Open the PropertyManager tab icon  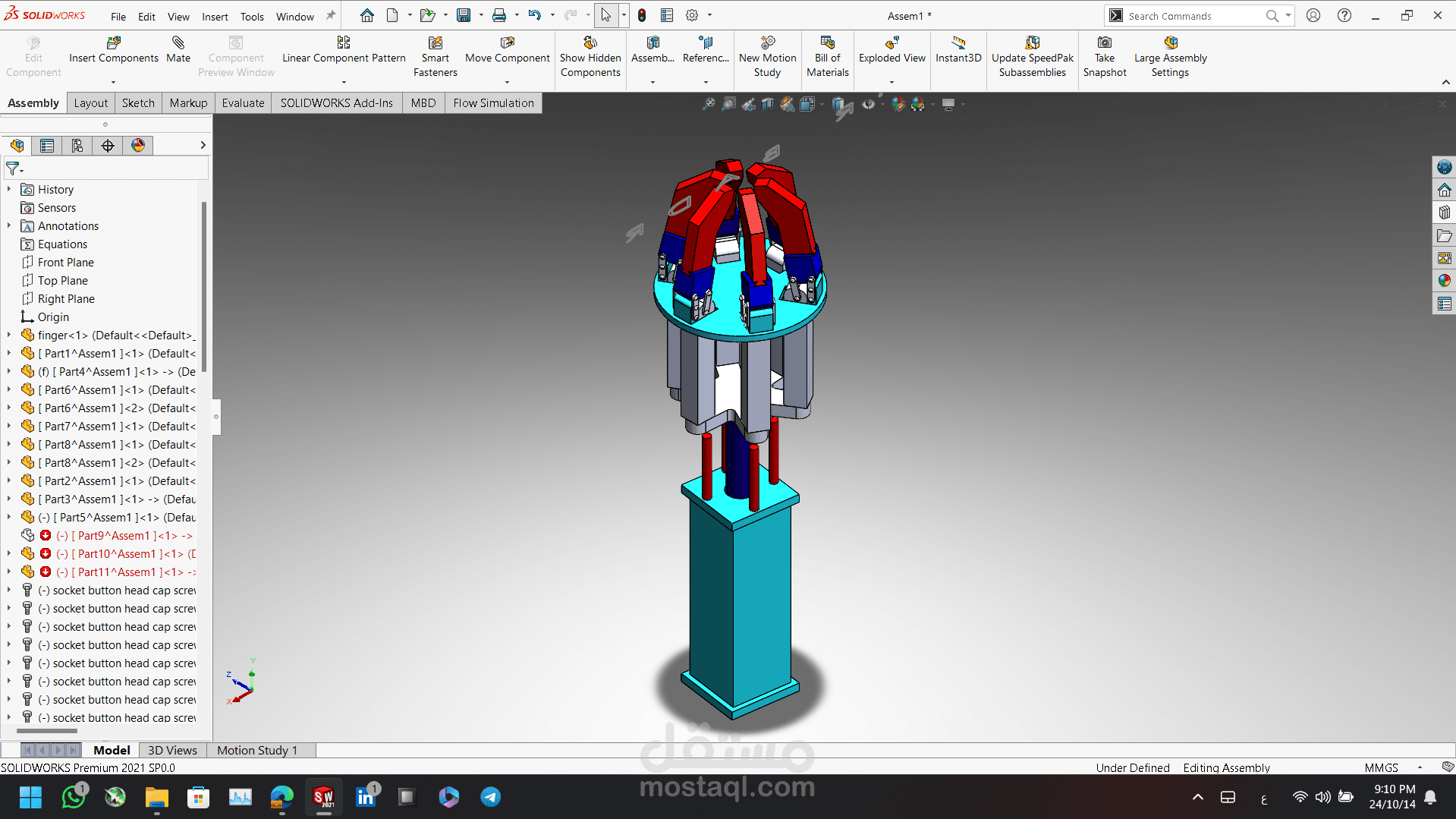click(47, 146)
